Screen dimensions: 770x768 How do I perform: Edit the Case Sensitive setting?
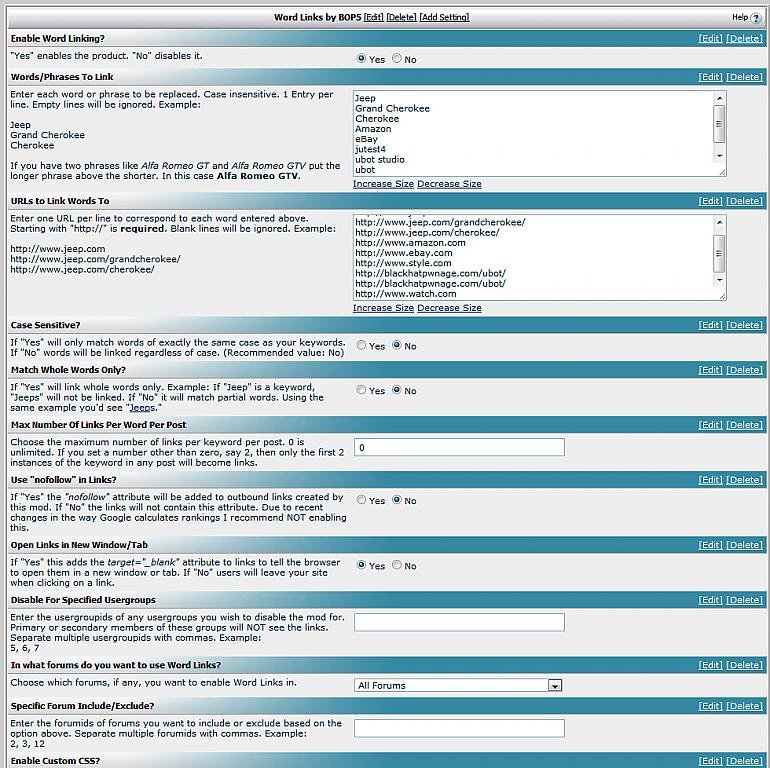710,325
